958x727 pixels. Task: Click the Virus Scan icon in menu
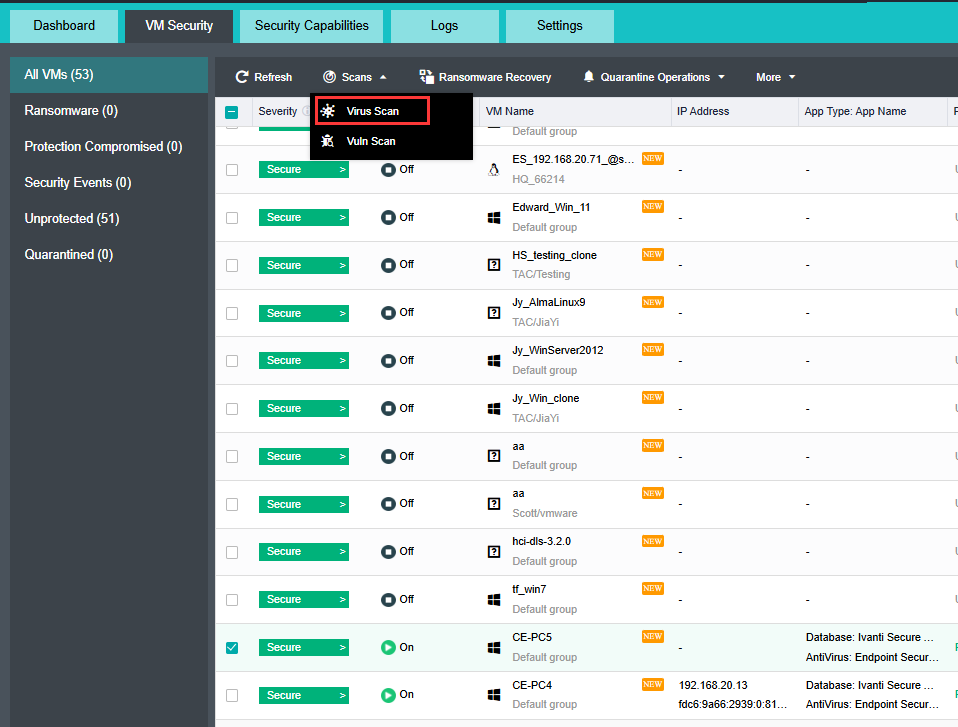tap(328, 111)
